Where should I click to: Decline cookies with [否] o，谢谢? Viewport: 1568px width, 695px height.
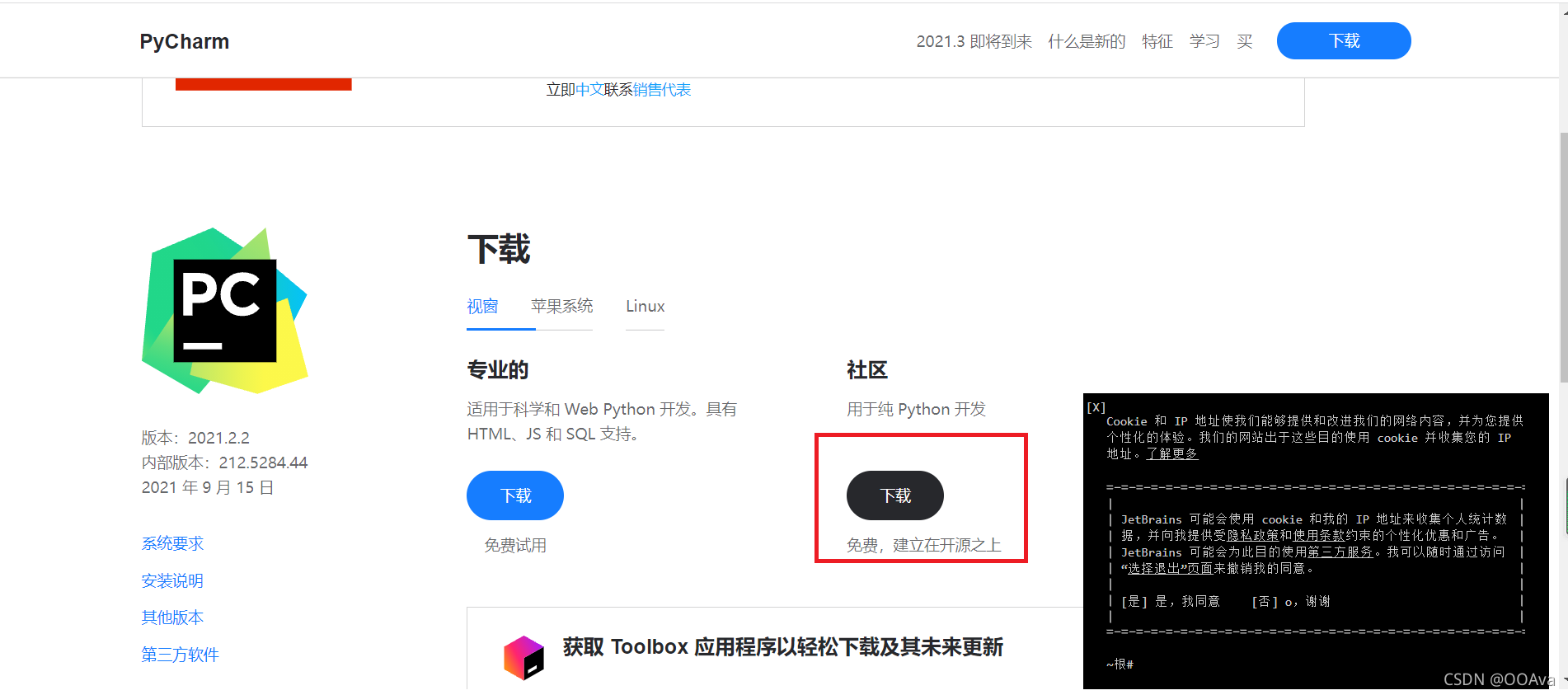(x=1291, y=602)
